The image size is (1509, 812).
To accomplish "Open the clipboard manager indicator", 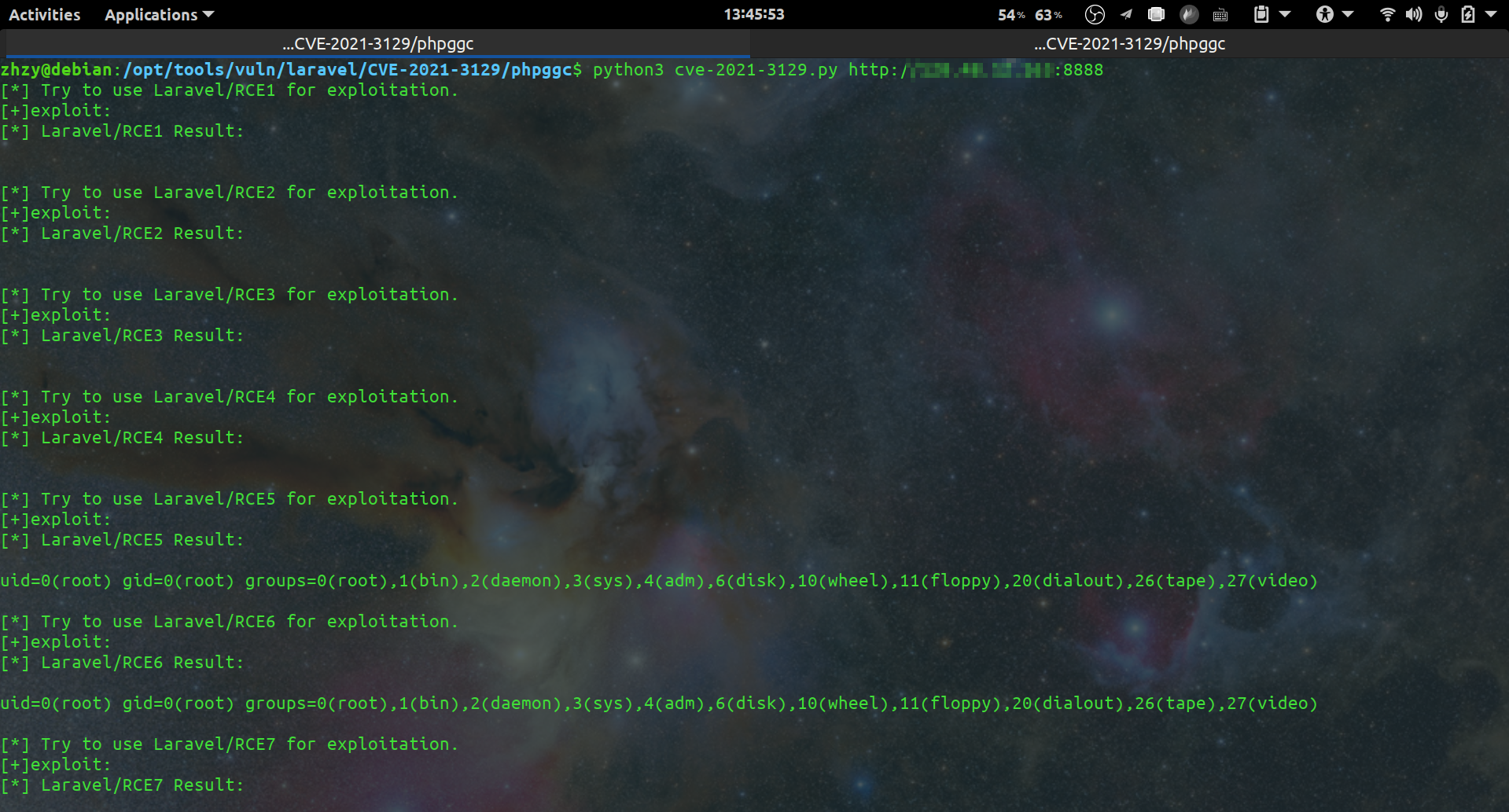I will pos(1261,14).
